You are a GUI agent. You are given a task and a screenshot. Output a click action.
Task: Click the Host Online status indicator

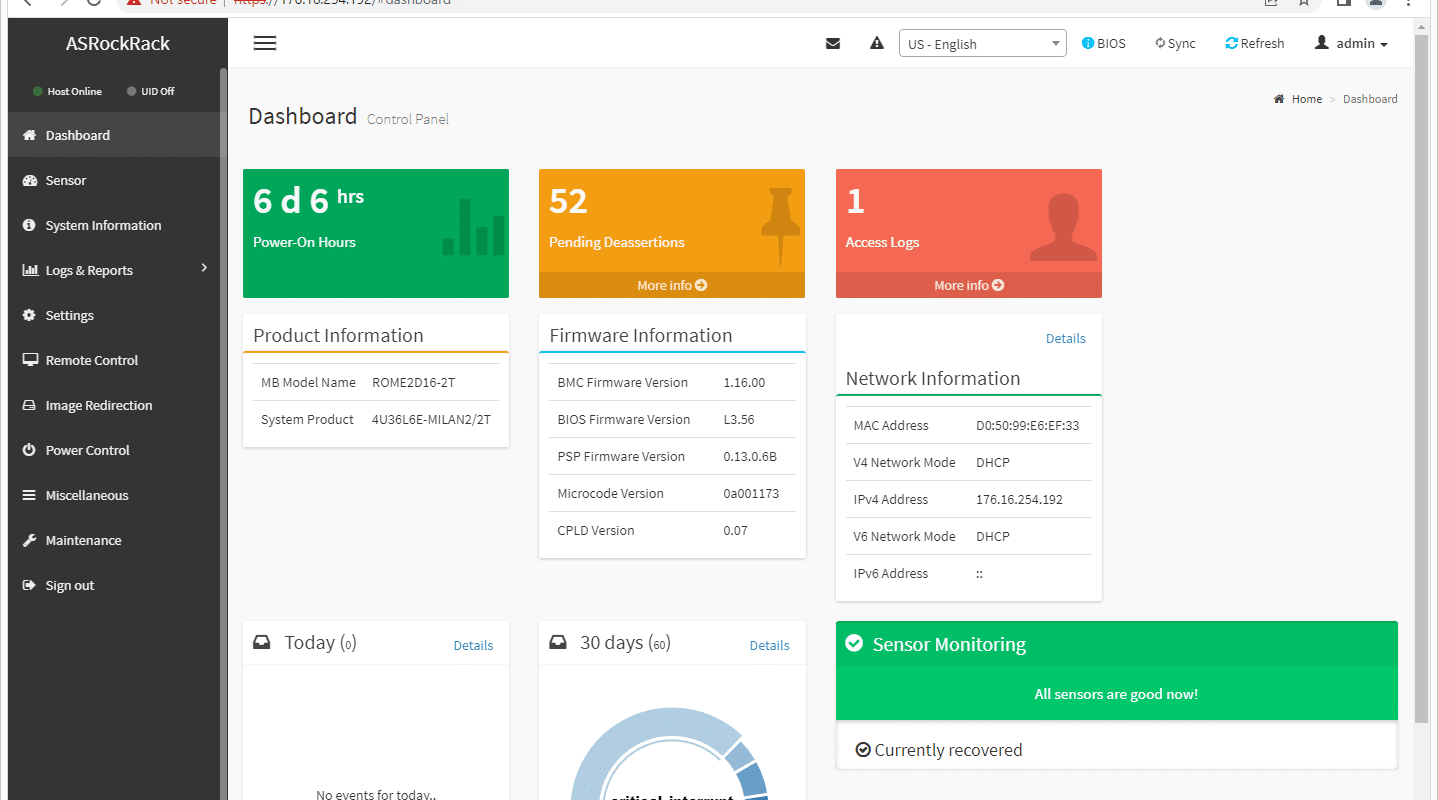(67, 91)
